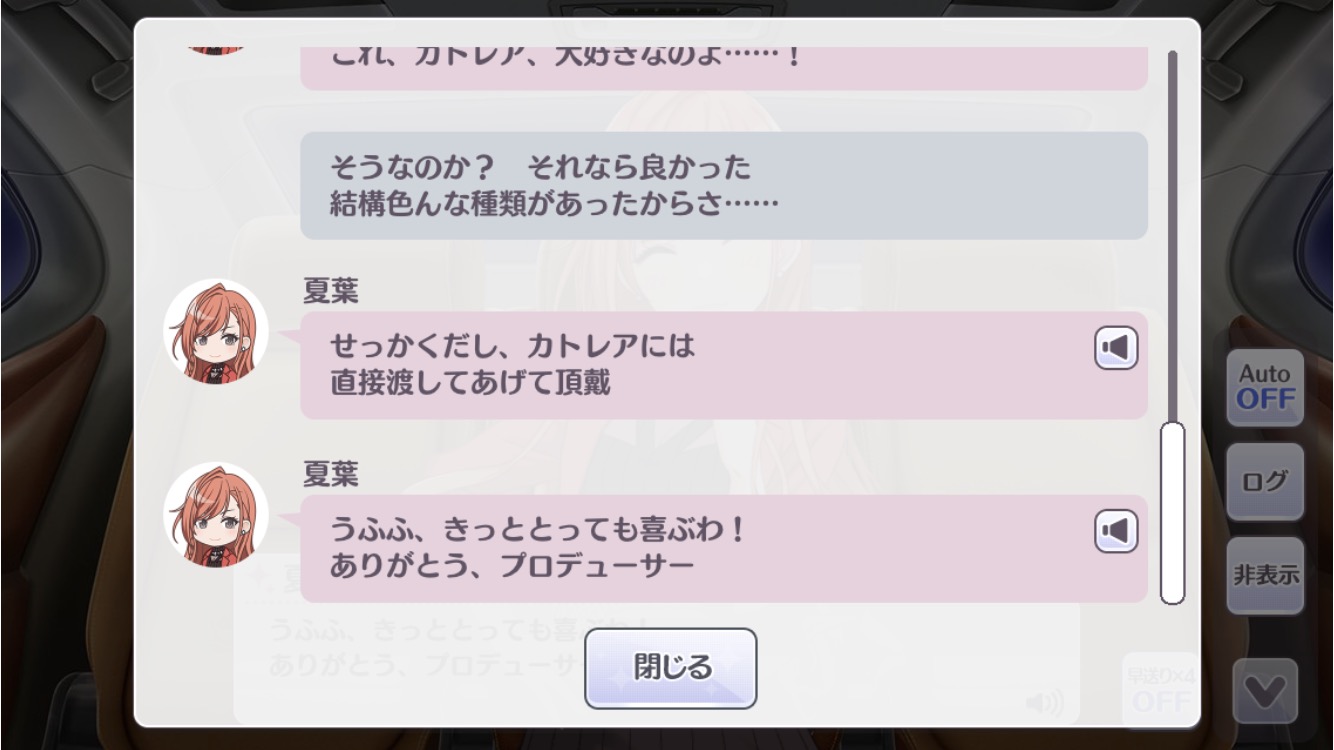The image size is (1334, 750).
Task: Play voice for うふふ、きっととっても喜ぶわ line
Action: click(x=1116, y=531)
